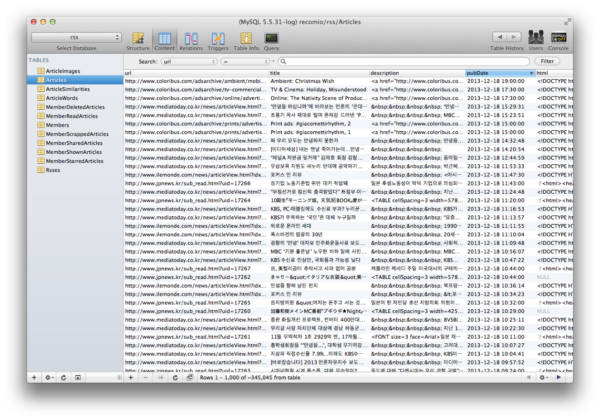Enter fullscreen using the window's top-right arrows

(x=567, y=22)
